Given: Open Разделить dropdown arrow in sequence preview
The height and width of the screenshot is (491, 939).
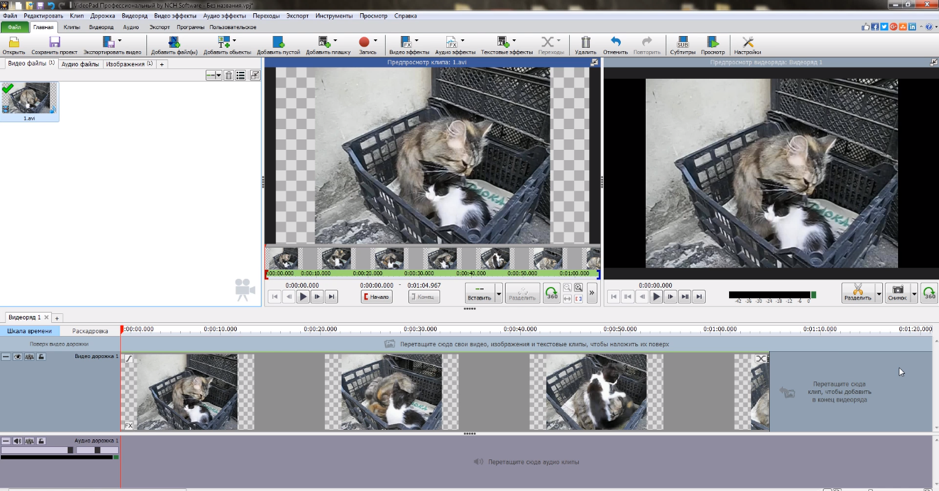Looking at the screenshot, I should click(879, 293).
